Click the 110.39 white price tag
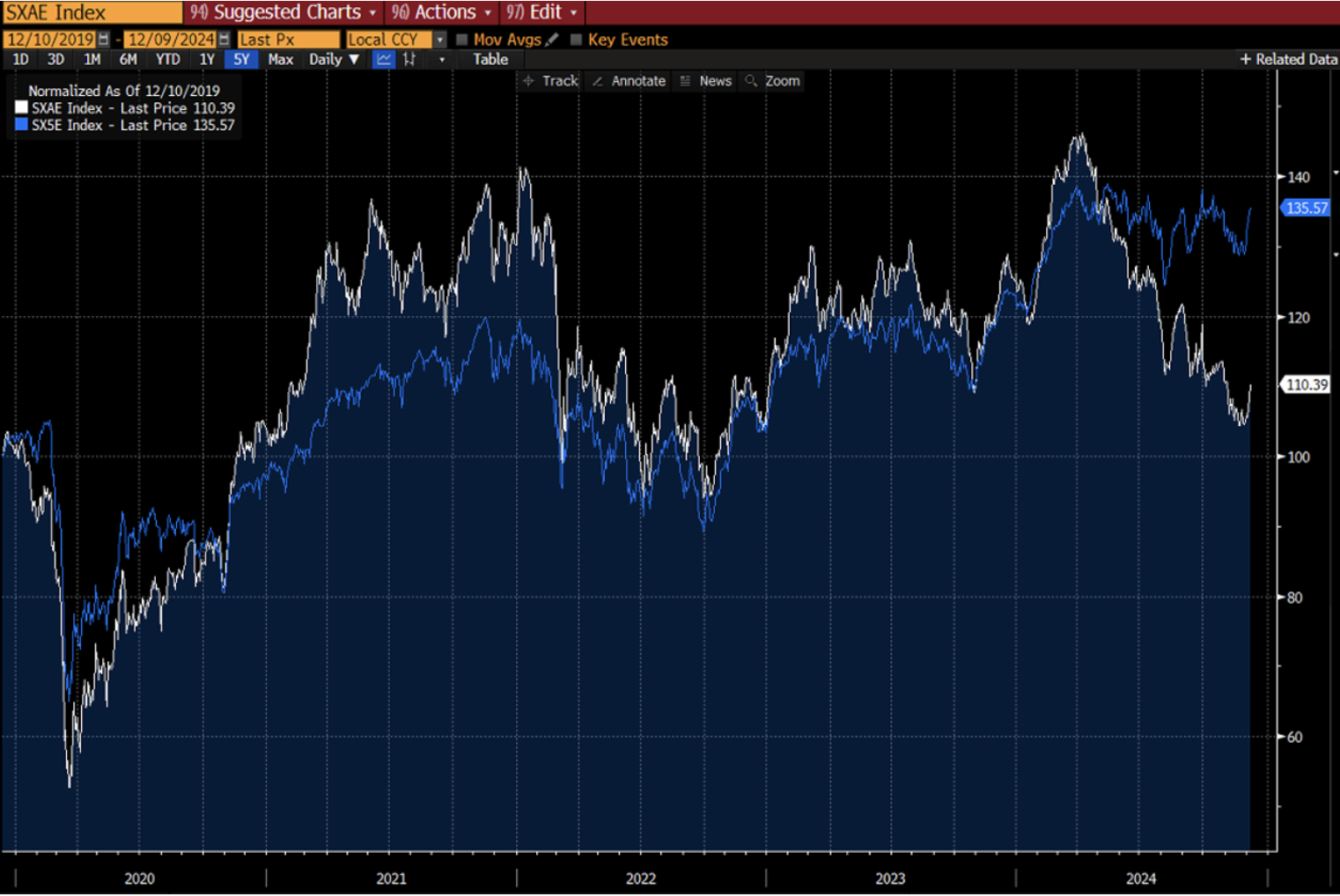The height and width of the screenshot is (896, 1340). pos(1306,385)
